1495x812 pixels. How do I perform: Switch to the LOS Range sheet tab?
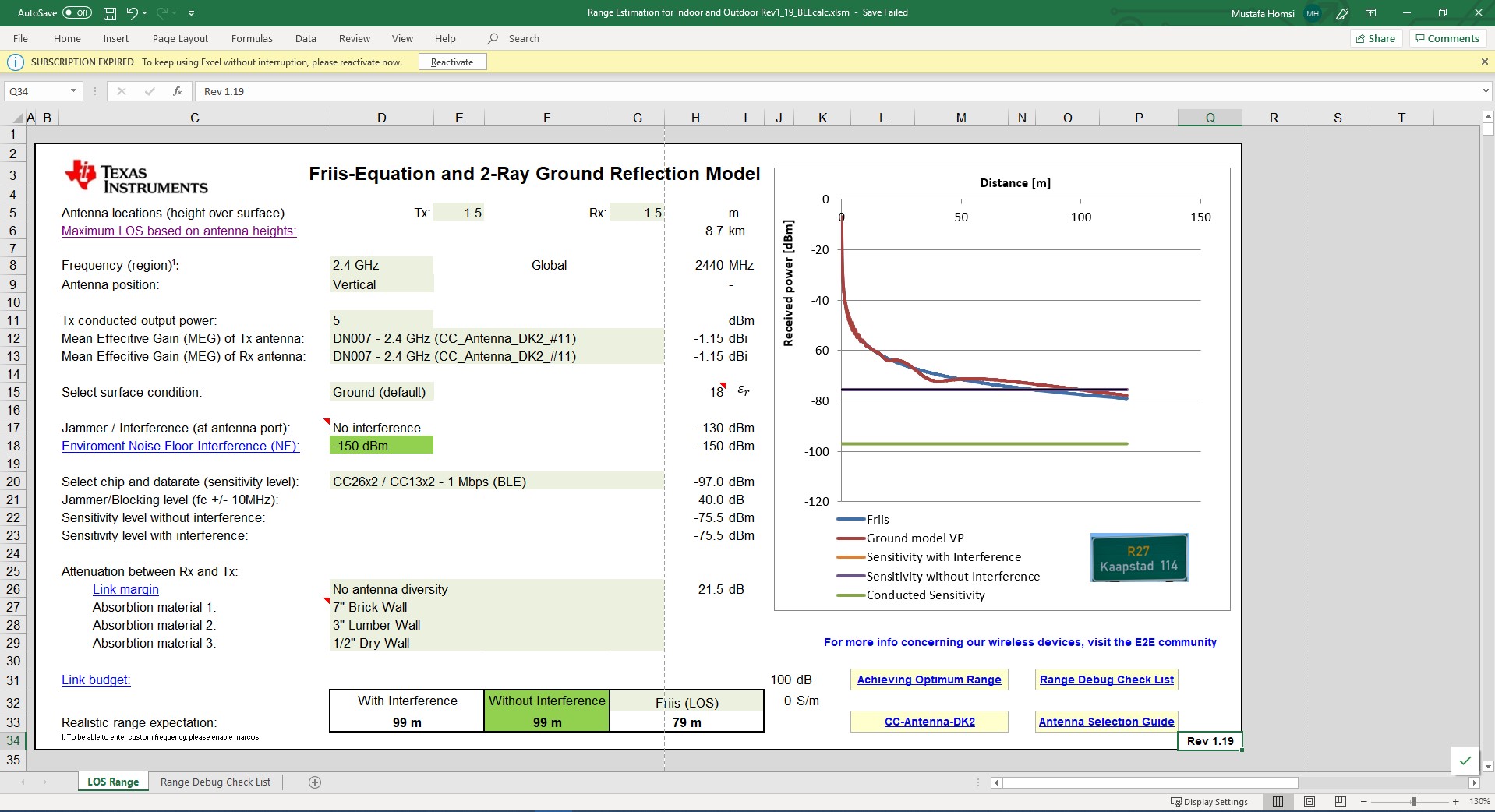[113, 782]
